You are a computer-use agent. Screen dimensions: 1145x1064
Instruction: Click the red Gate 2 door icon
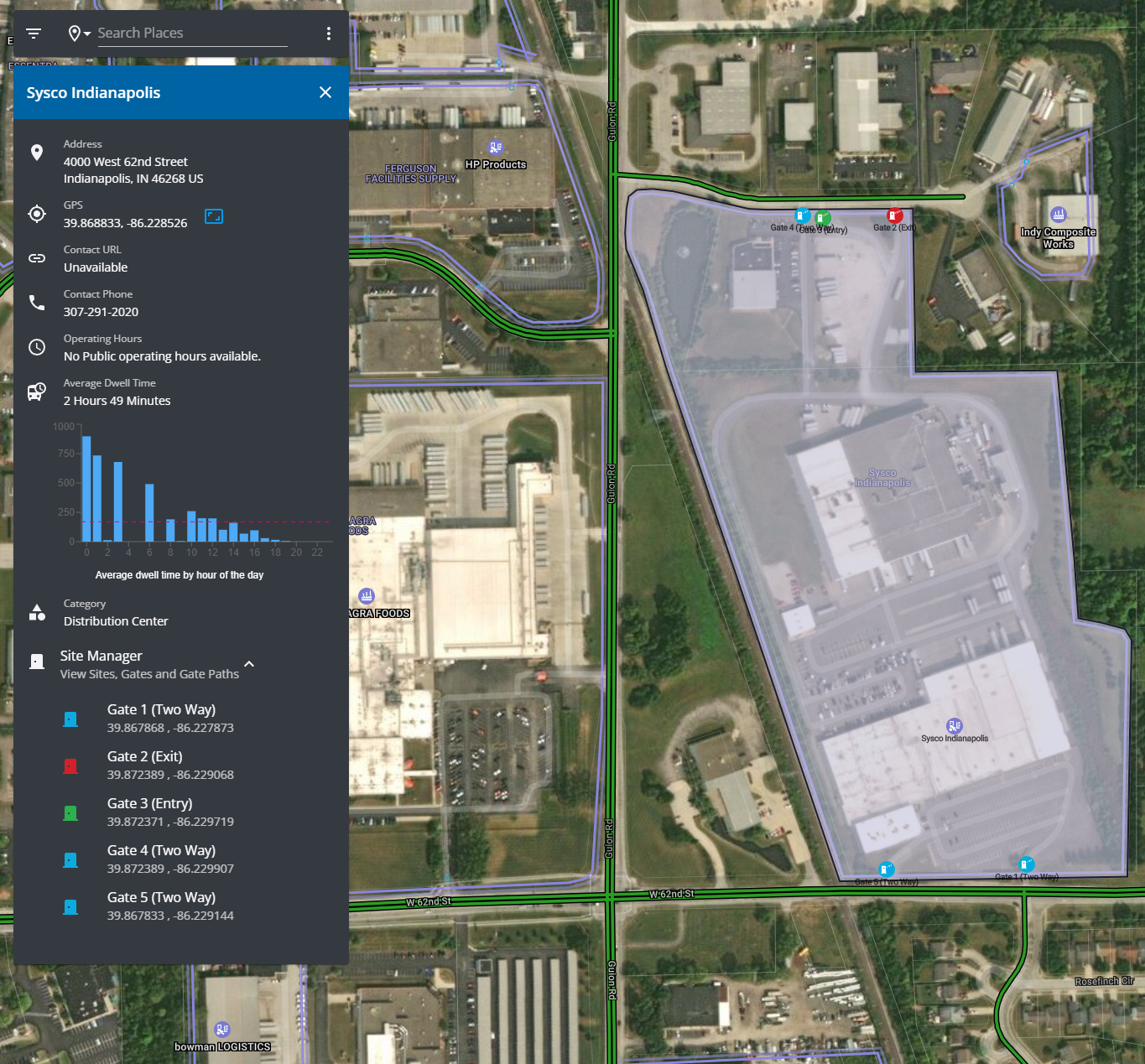(x=70, y=766)
